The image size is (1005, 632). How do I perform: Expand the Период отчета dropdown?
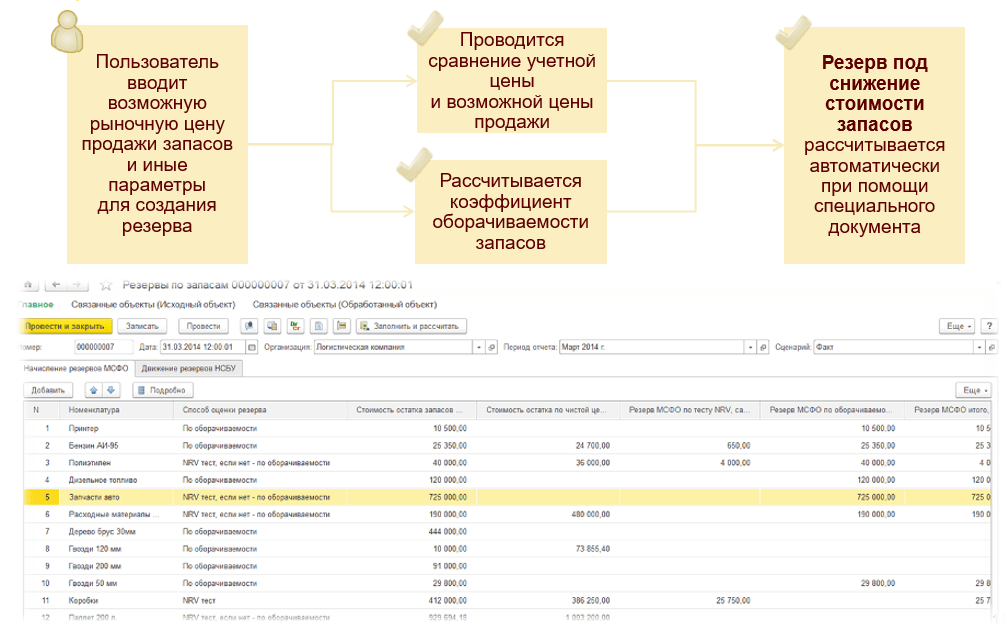750,347
